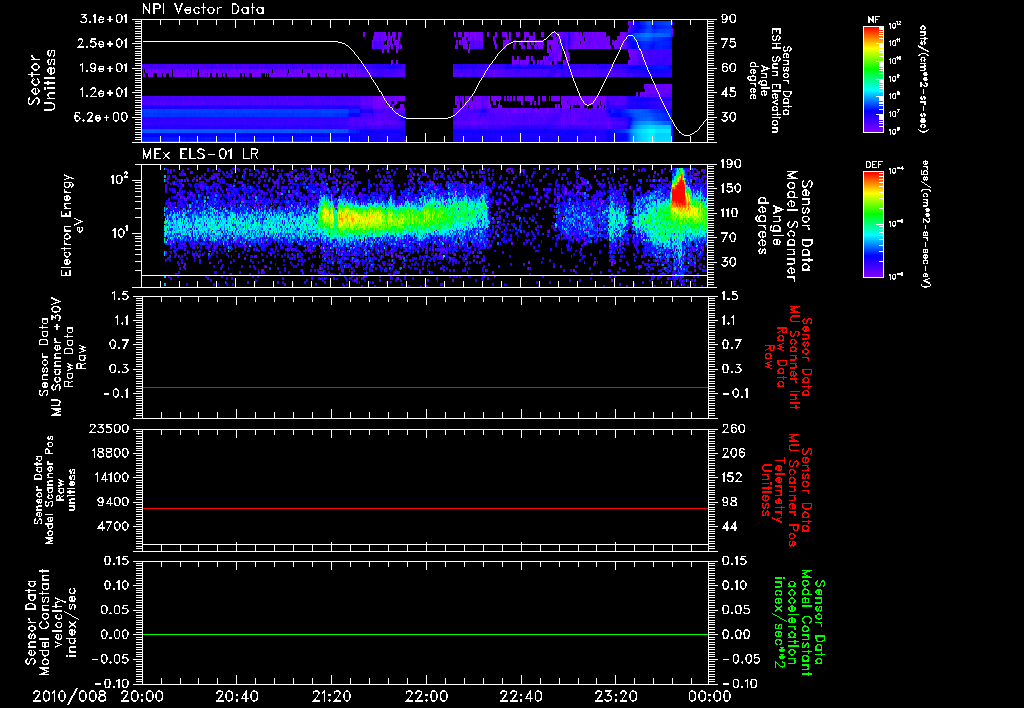This screenshot has width=1024, height=708.
Task: Select the 206 telemetry tick label
Action: [731, 453]
